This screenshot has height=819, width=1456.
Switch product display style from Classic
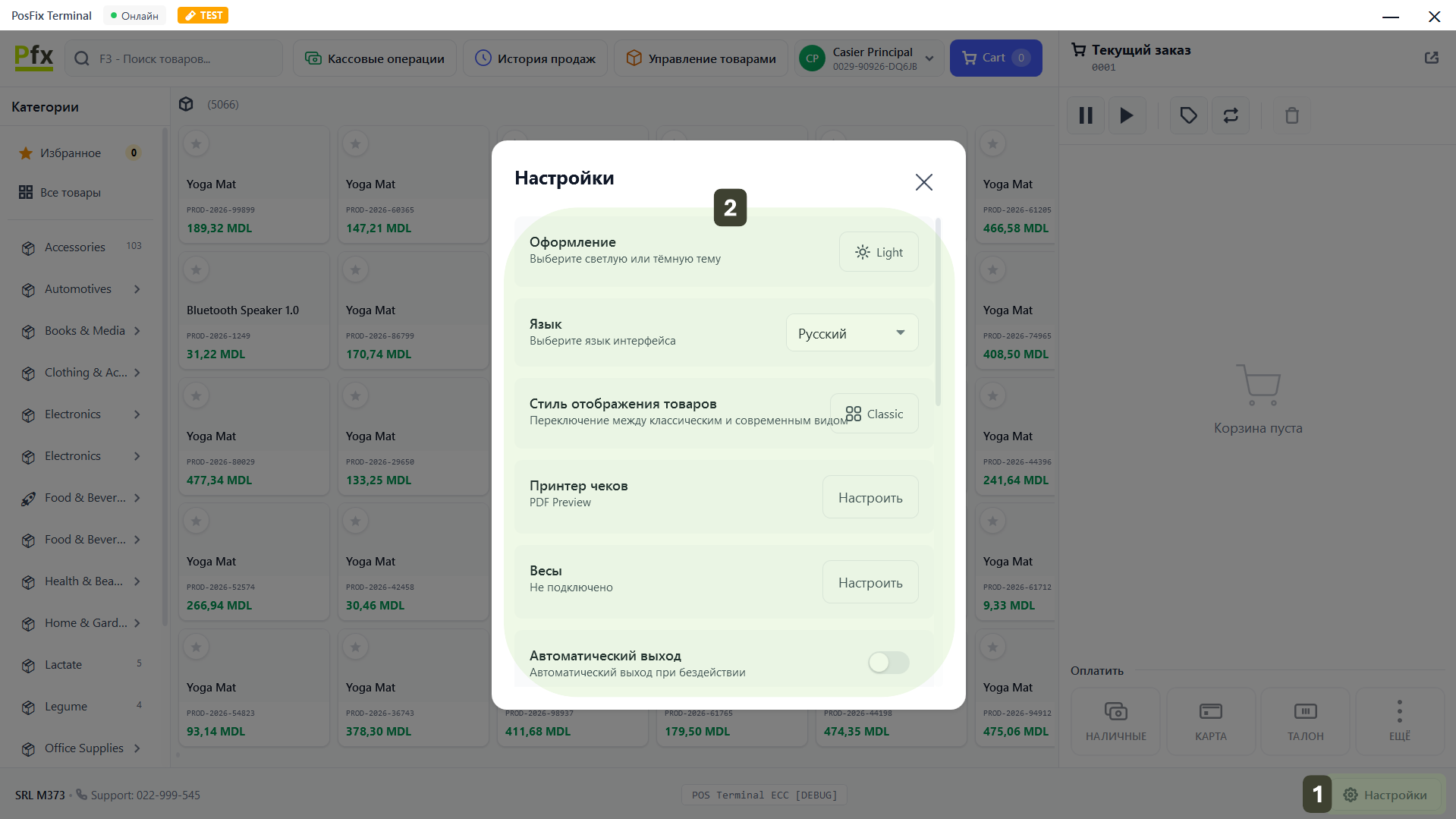874,414
